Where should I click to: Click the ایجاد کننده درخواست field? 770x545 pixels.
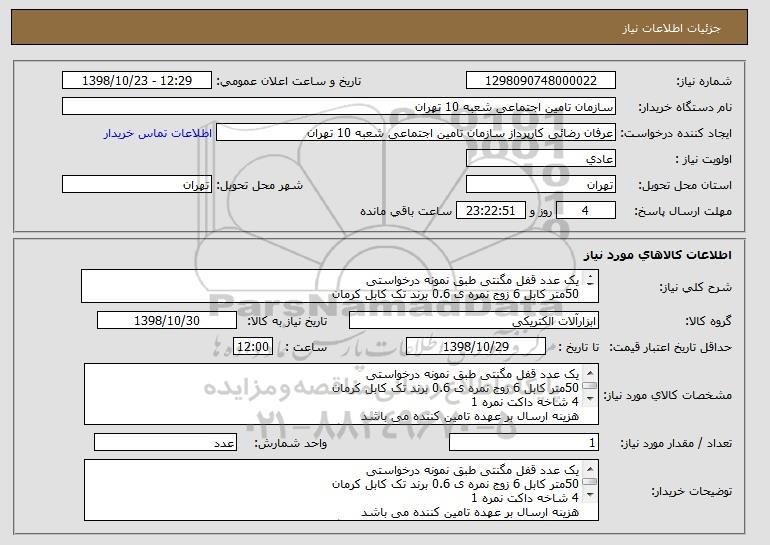pyautogui.click(x=416, y=133)
